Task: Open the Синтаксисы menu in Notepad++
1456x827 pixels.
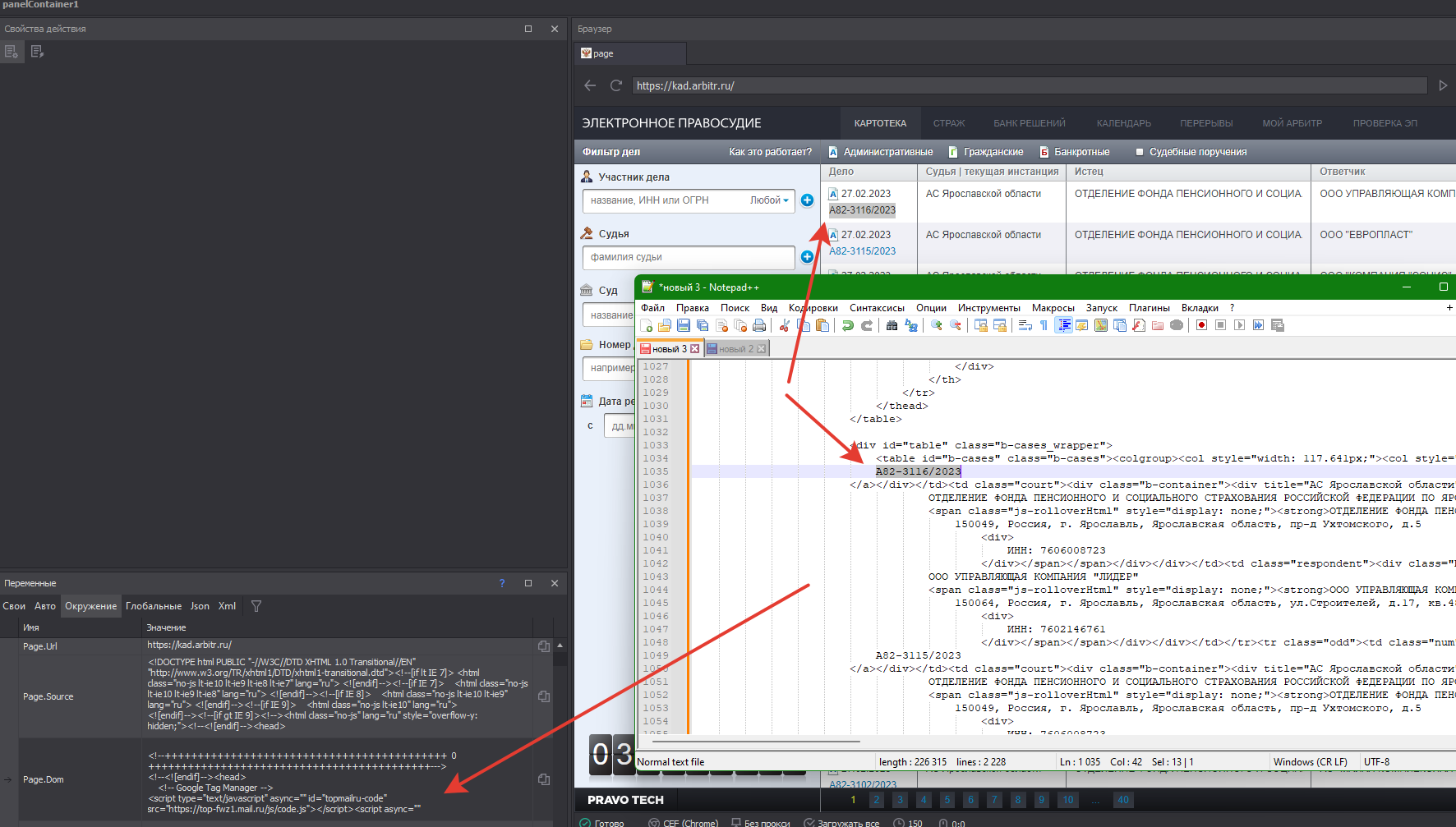Action: [x=877, y=308]
